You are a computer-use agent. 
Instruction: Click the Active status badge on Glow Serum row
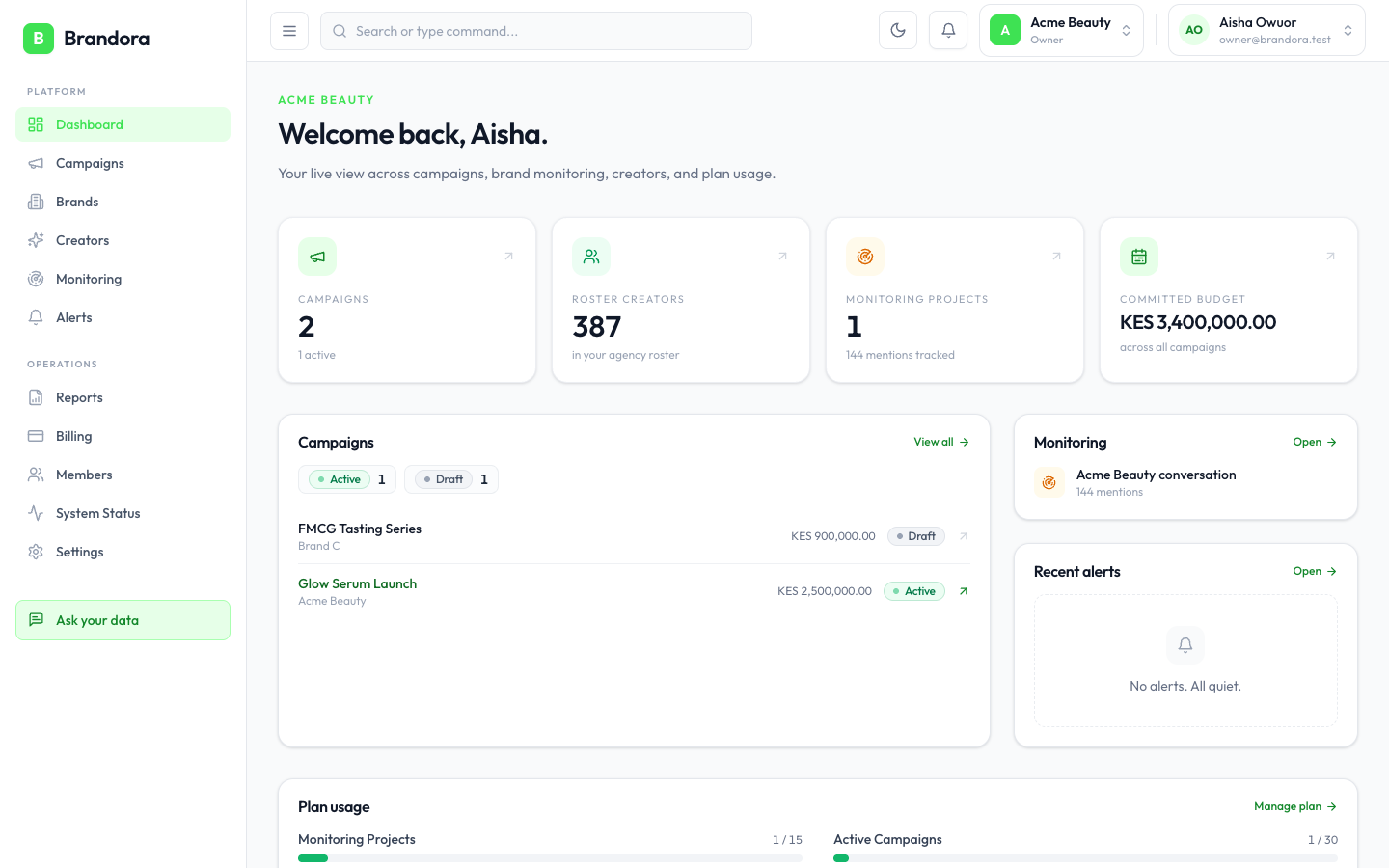click(913, 591)
